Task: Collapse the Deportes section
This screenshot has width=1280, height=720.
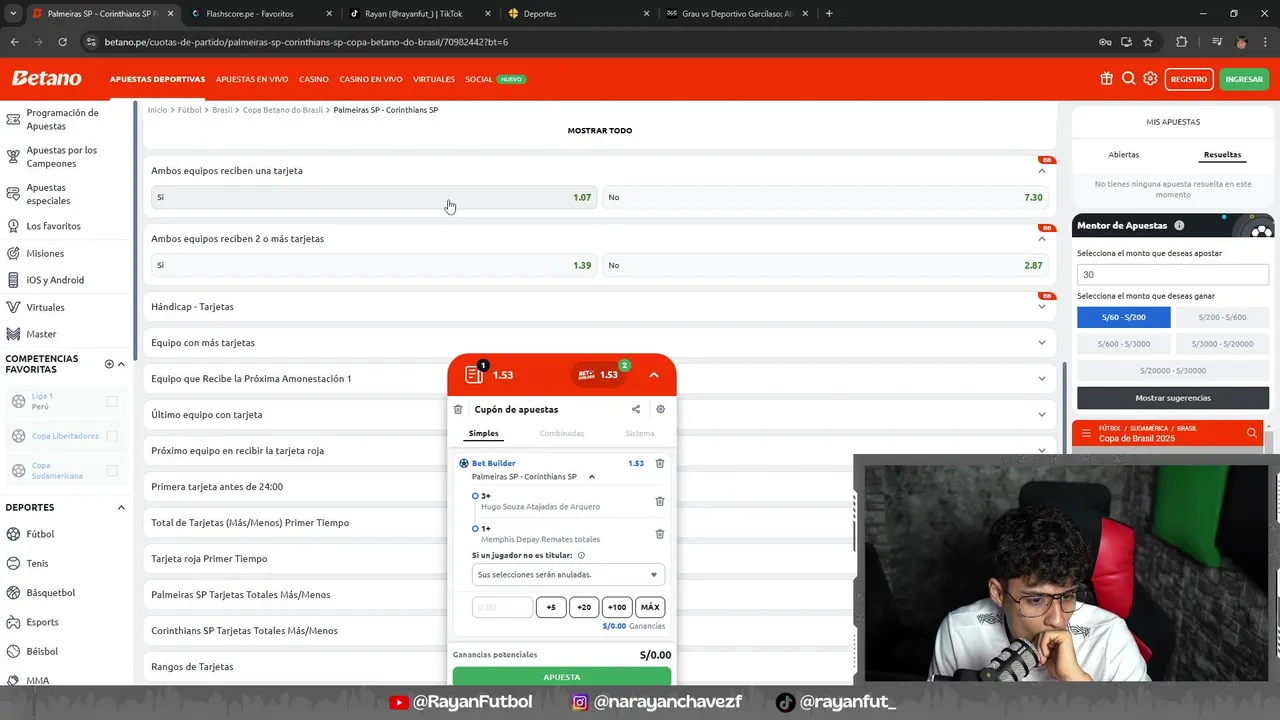Action: click(121, 507)
